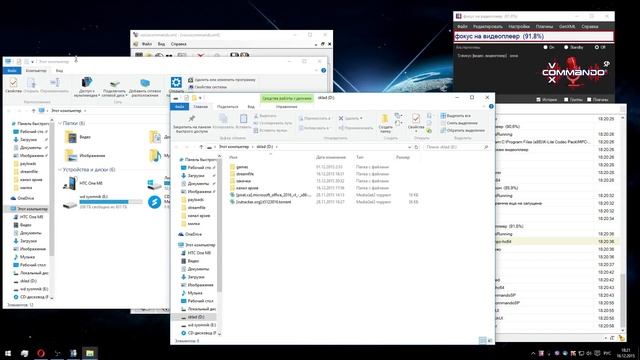640x360 pixels.
Task: Click the Invert selection button in sklad ribbon
Action: [462, 131]
